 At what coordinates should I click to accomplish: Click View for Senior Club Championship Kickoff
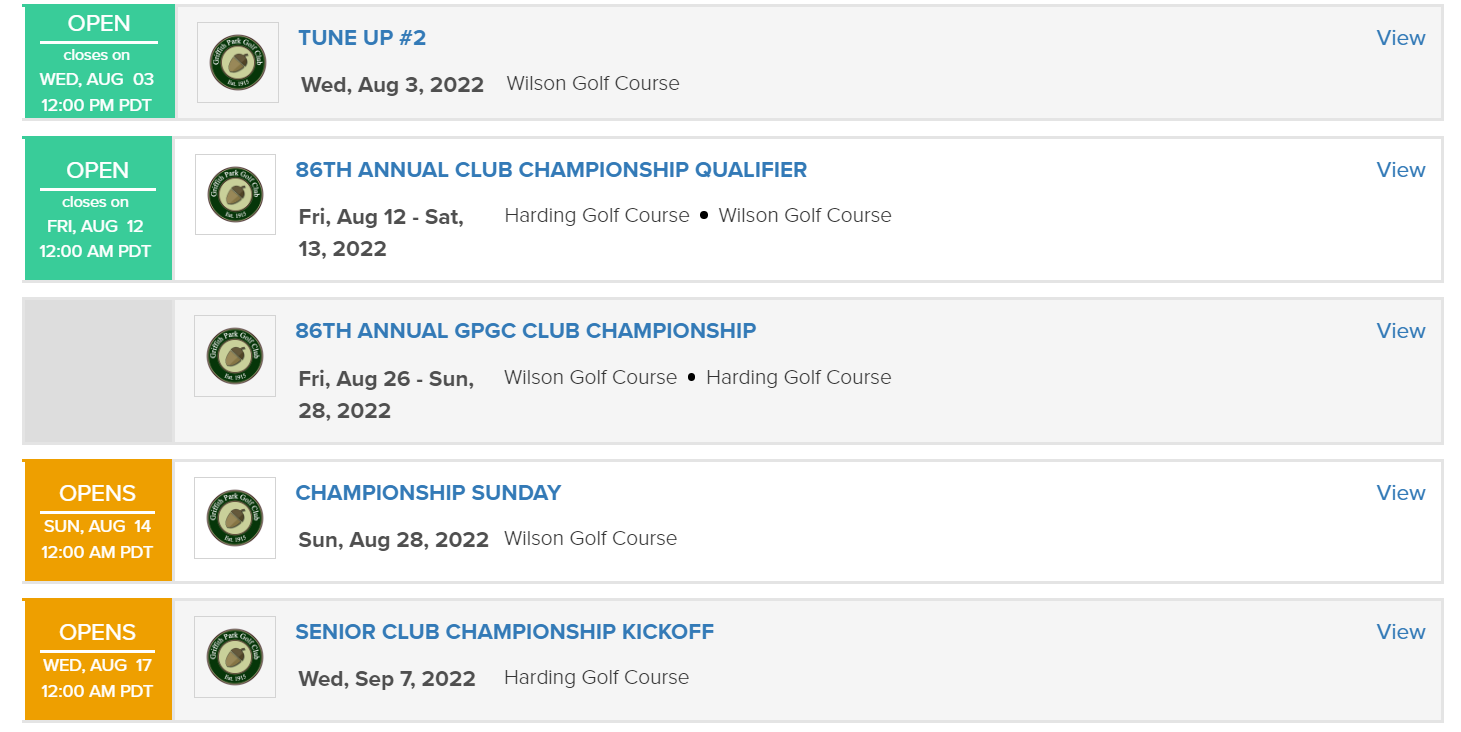click(1401, 632)
